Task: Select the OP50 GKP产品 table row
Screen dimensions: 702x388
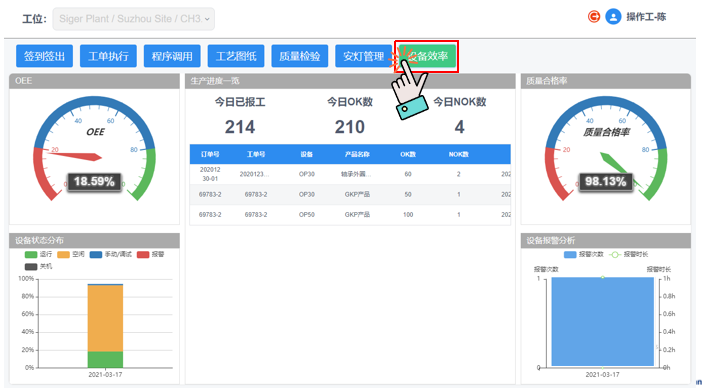Action: pos(350,215)
